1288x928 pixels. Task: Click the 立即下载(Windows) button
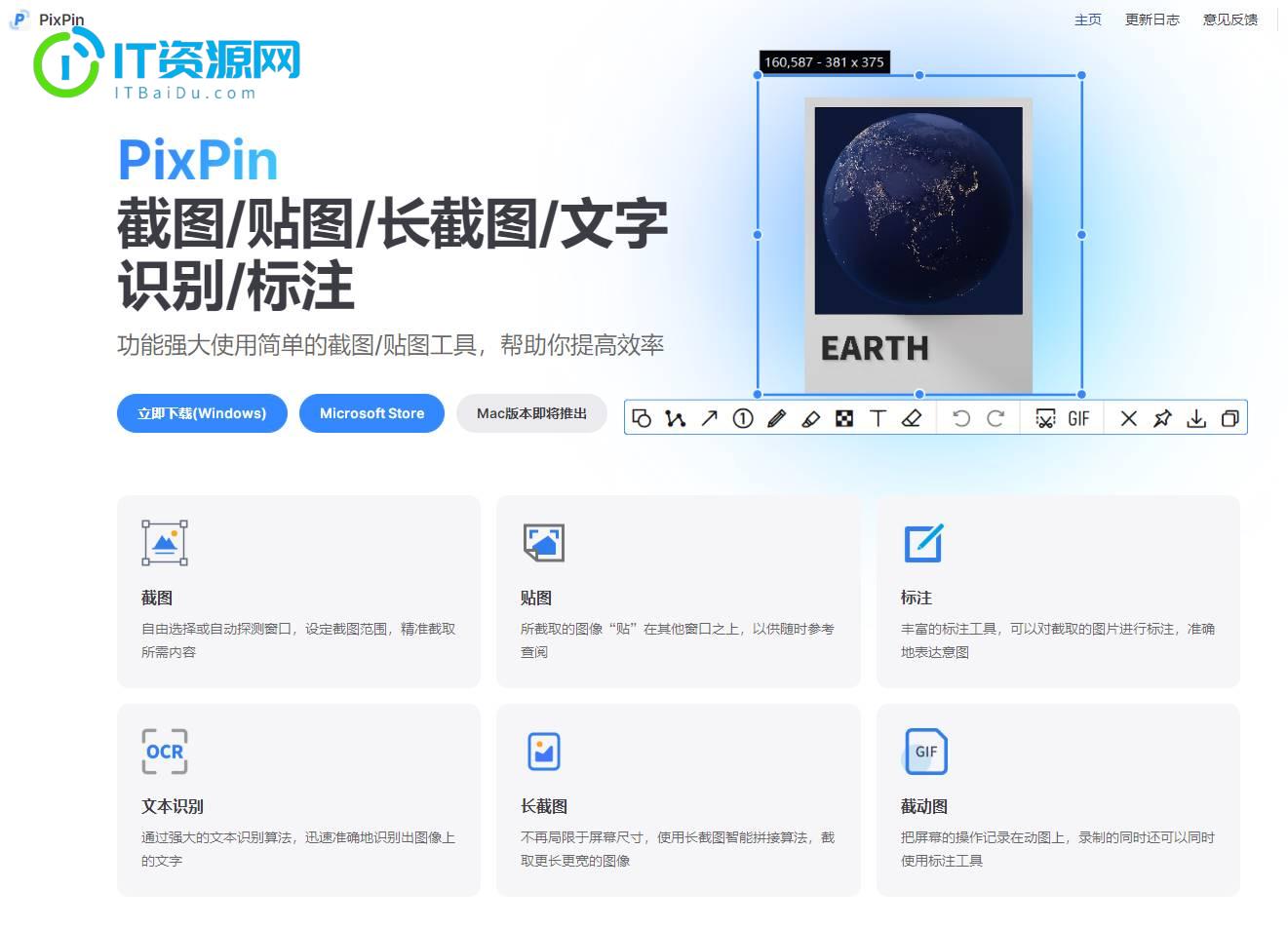click(x=202, y=413)
